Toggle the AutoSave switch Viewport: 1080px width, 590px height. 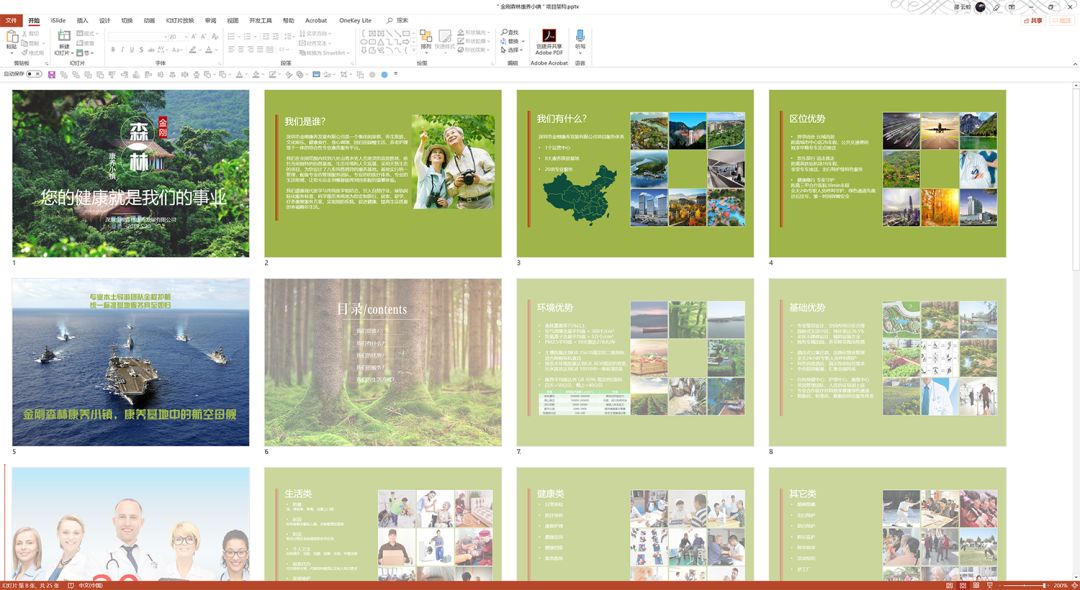(x=34, y=74)
